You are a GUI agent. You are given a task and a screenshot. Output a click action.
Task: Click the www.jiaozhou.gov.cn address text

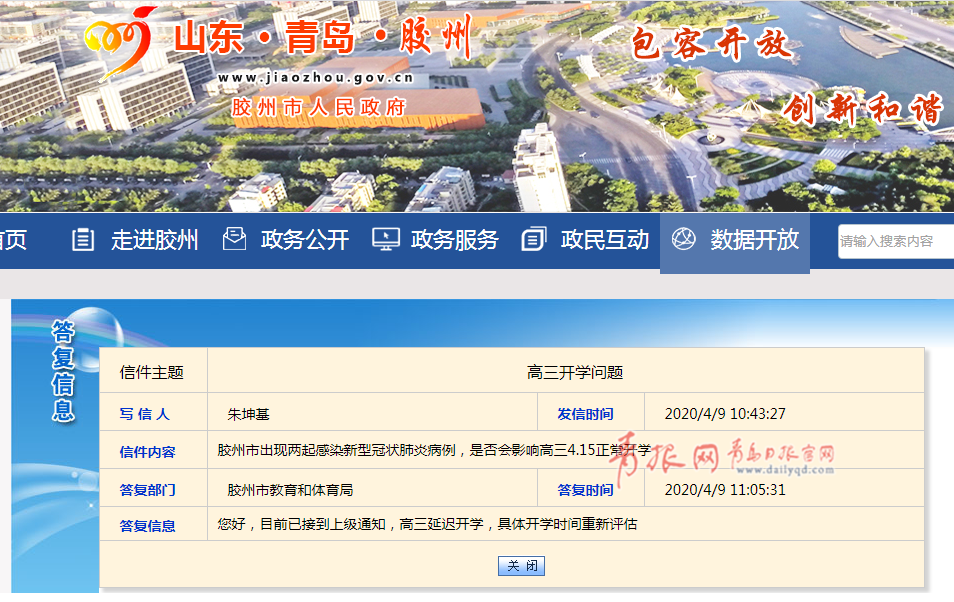tap(316, 78)
